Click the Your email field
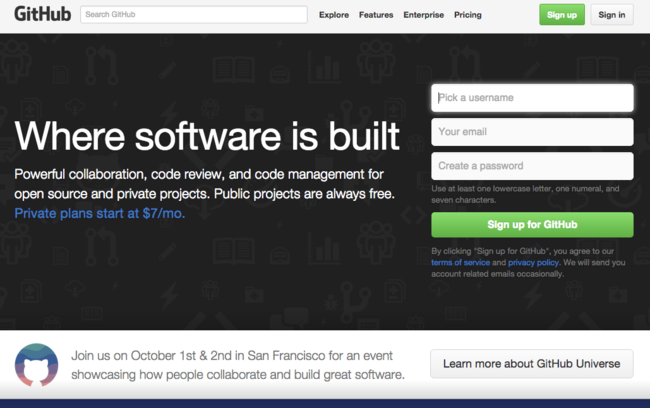Viewport: 650px width, 408px height. pyautogui.click(x=532, y=132)
